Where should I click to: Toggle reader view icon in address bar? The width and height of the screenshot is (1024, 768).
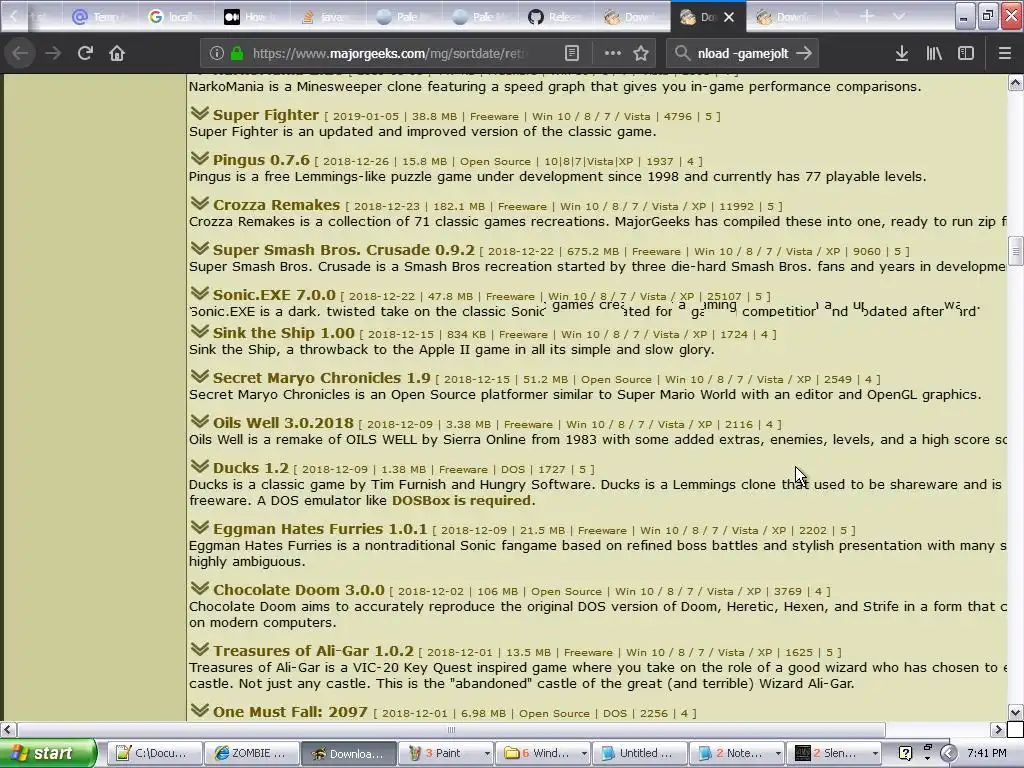pyautogui.click(x=572, y=54)
